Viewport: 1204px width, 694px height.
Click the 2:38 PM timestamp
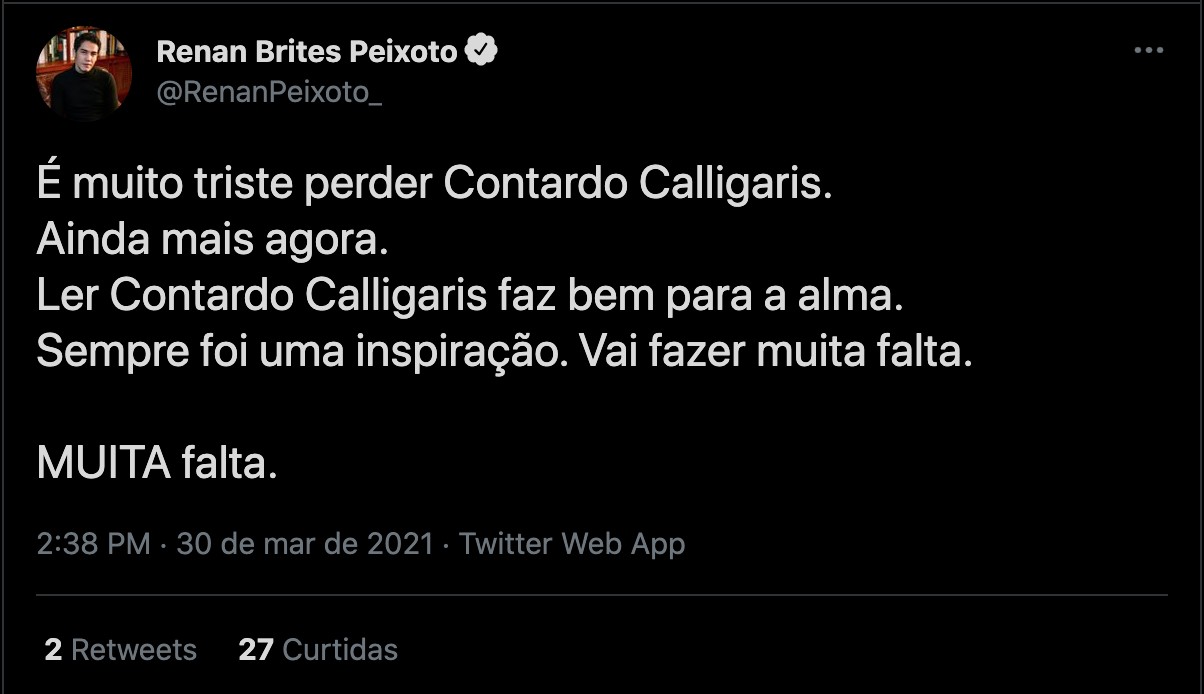(94, 544)
